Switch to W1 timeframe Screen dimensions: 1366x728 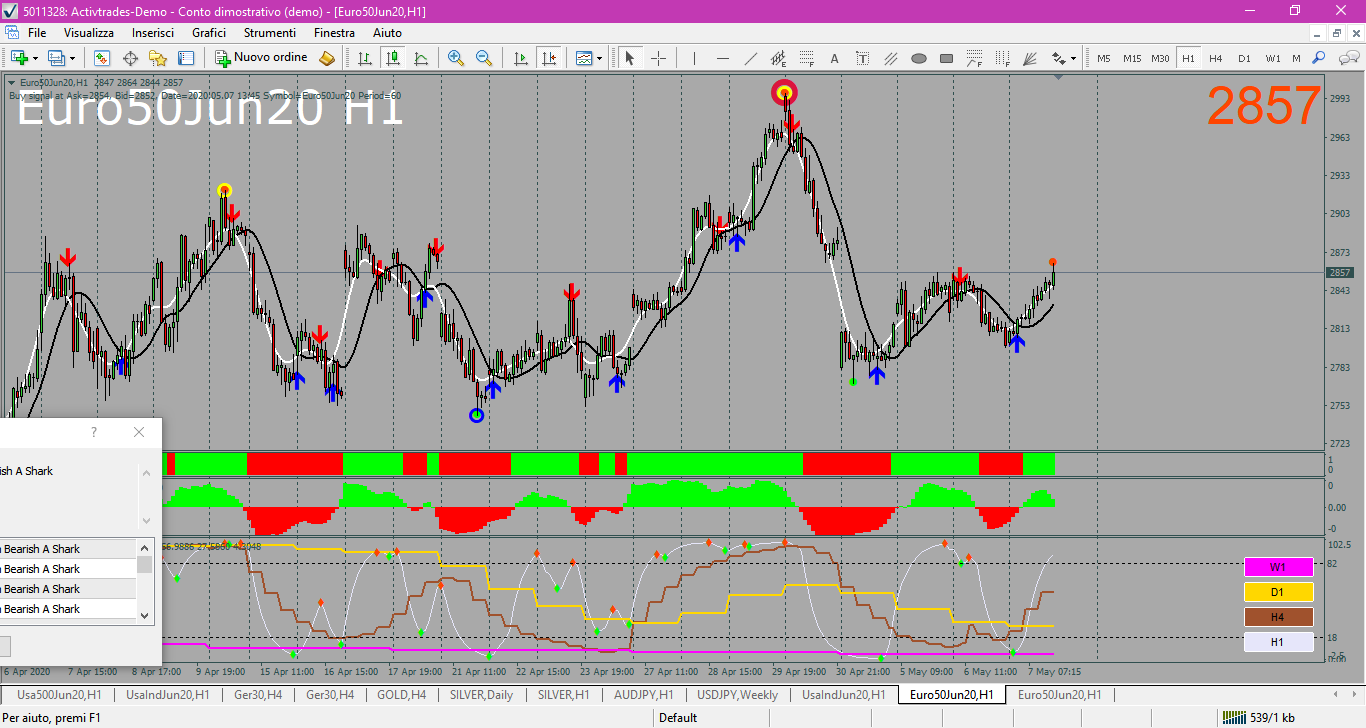click(x=1272, y=58)
